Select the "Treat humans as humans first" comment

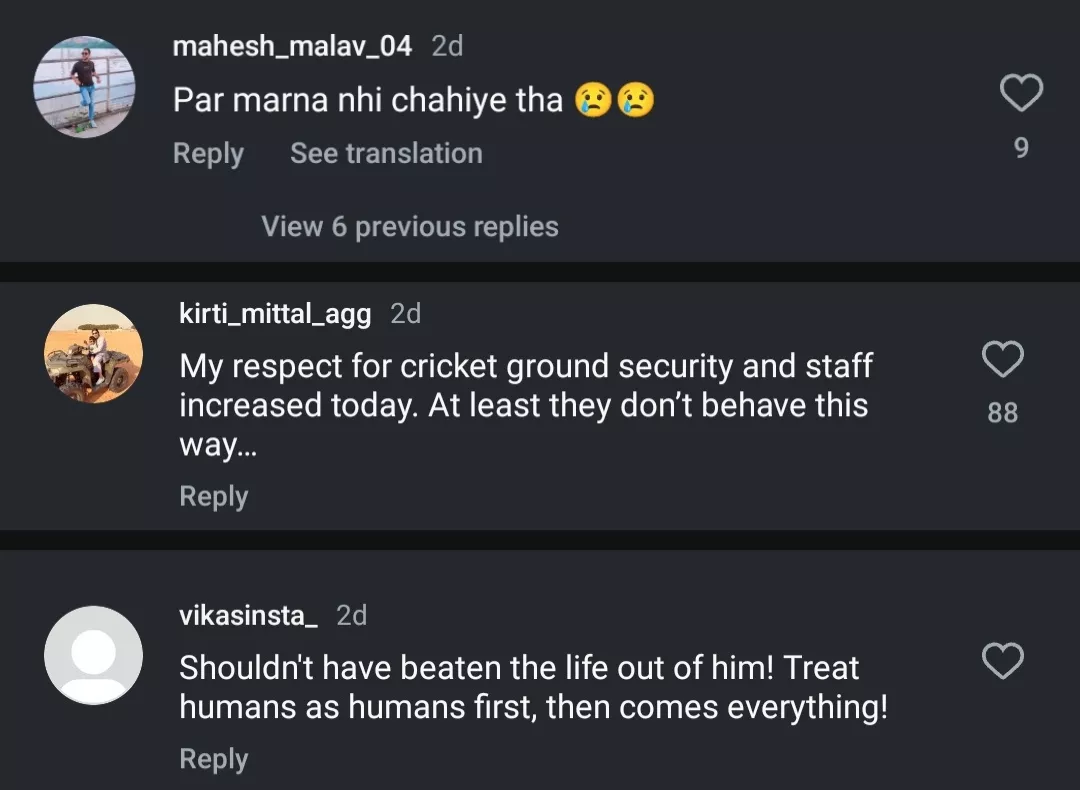(x=533, y=687)
